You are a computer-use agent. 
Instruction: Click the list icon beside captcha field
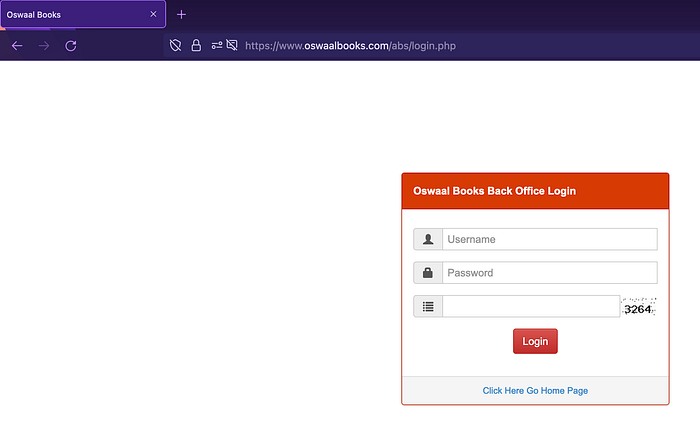(428, 307)
